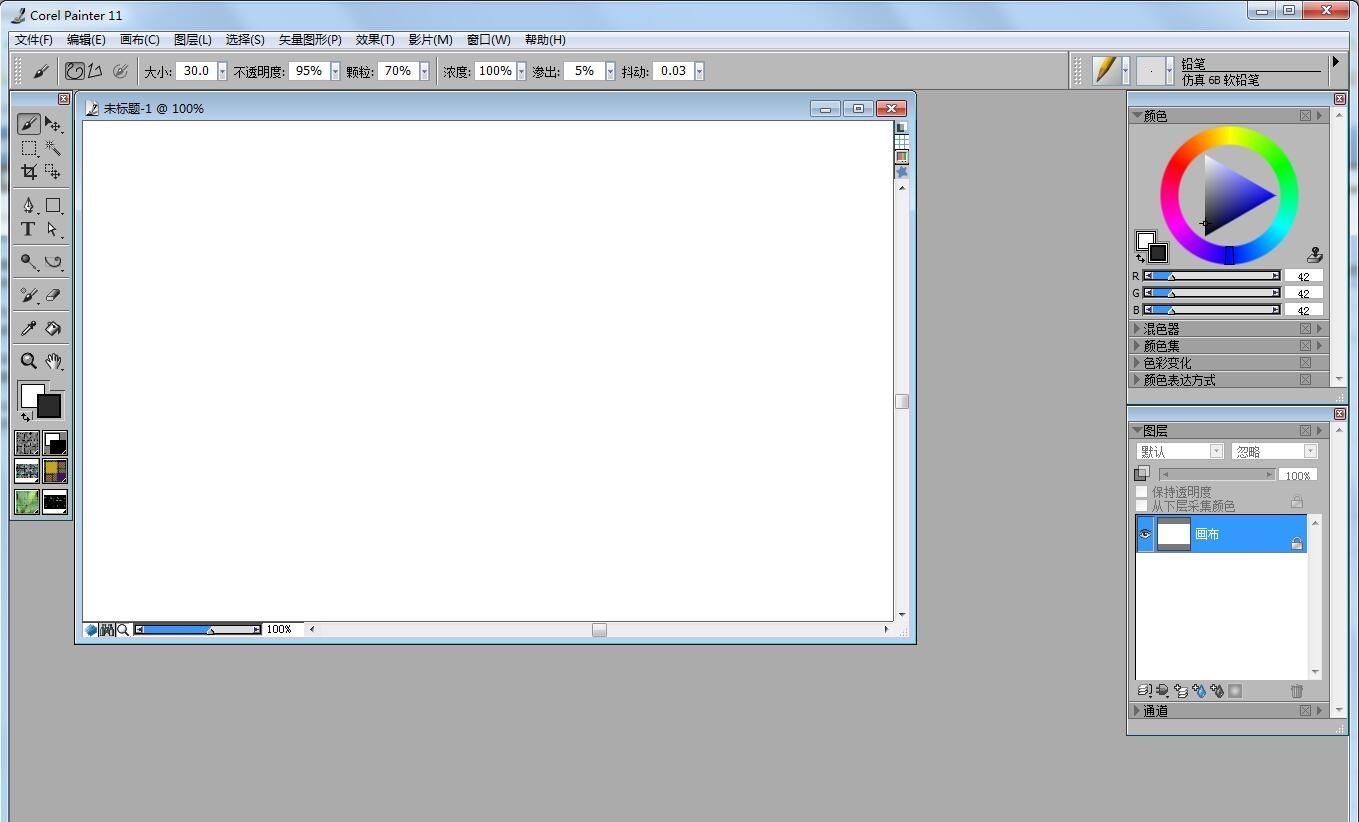
Task: Toggle the Clone Color stamp icon
Action: tap(1314, 255)
